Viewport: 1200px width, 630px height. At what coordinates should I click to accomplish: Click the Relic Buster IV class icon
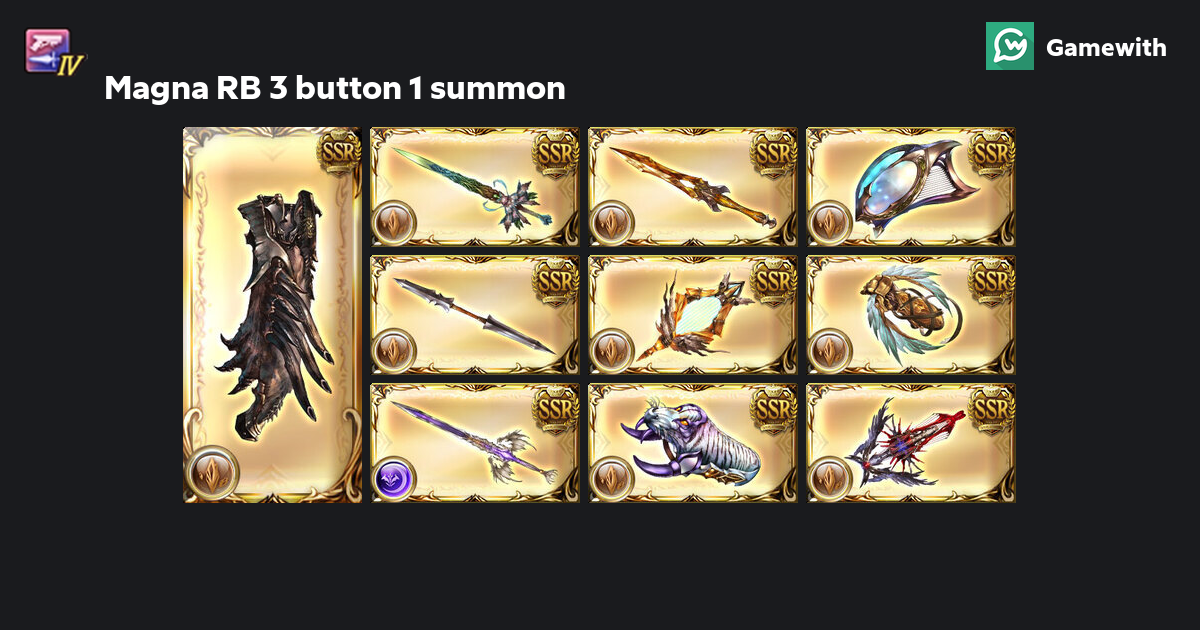click(x=55, y=51)
